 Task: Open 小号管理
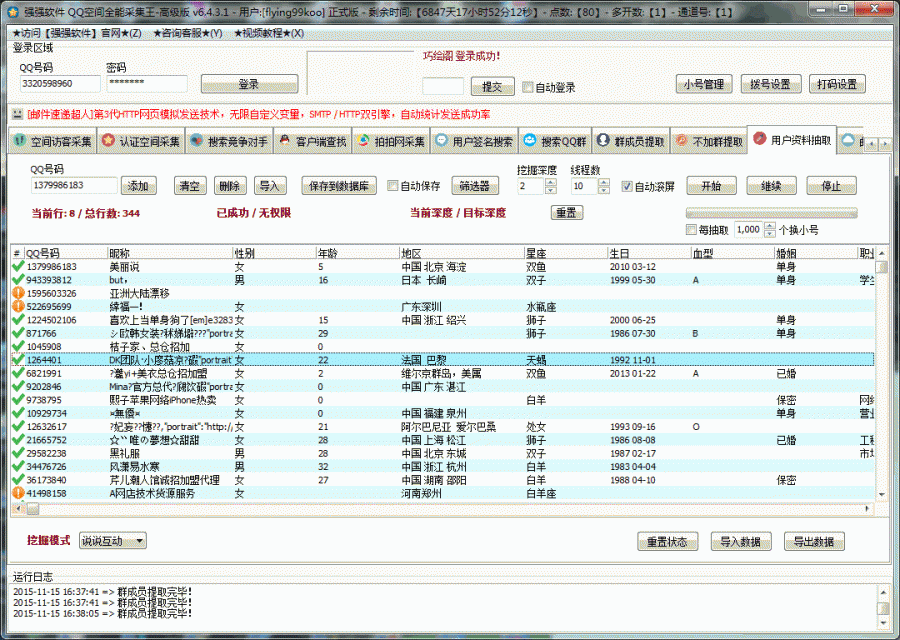[704, 84]
